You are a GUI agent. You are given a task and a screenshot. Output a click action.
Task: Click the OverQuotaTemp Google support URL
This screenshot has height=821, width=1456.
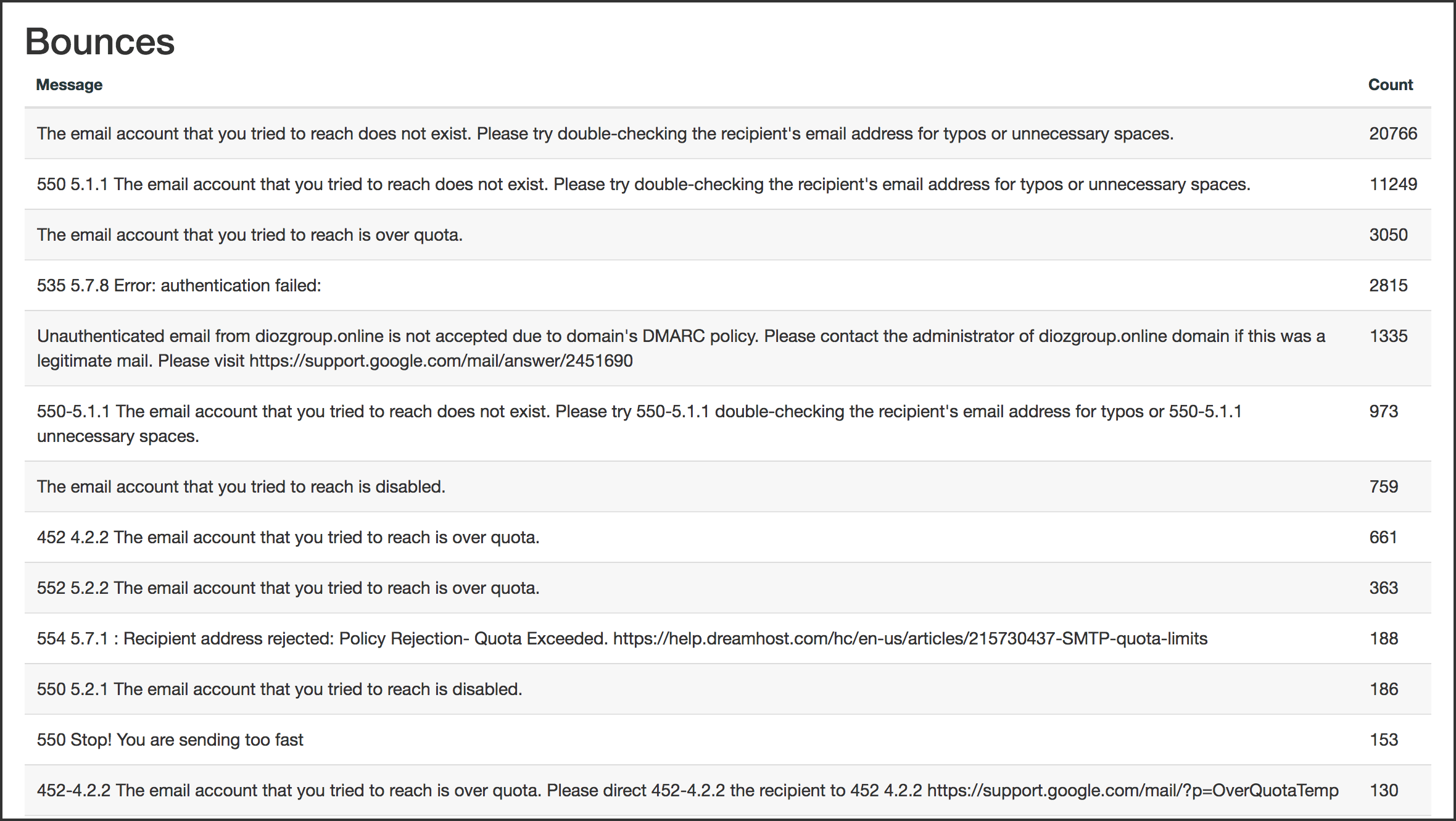pos(1132,790)
